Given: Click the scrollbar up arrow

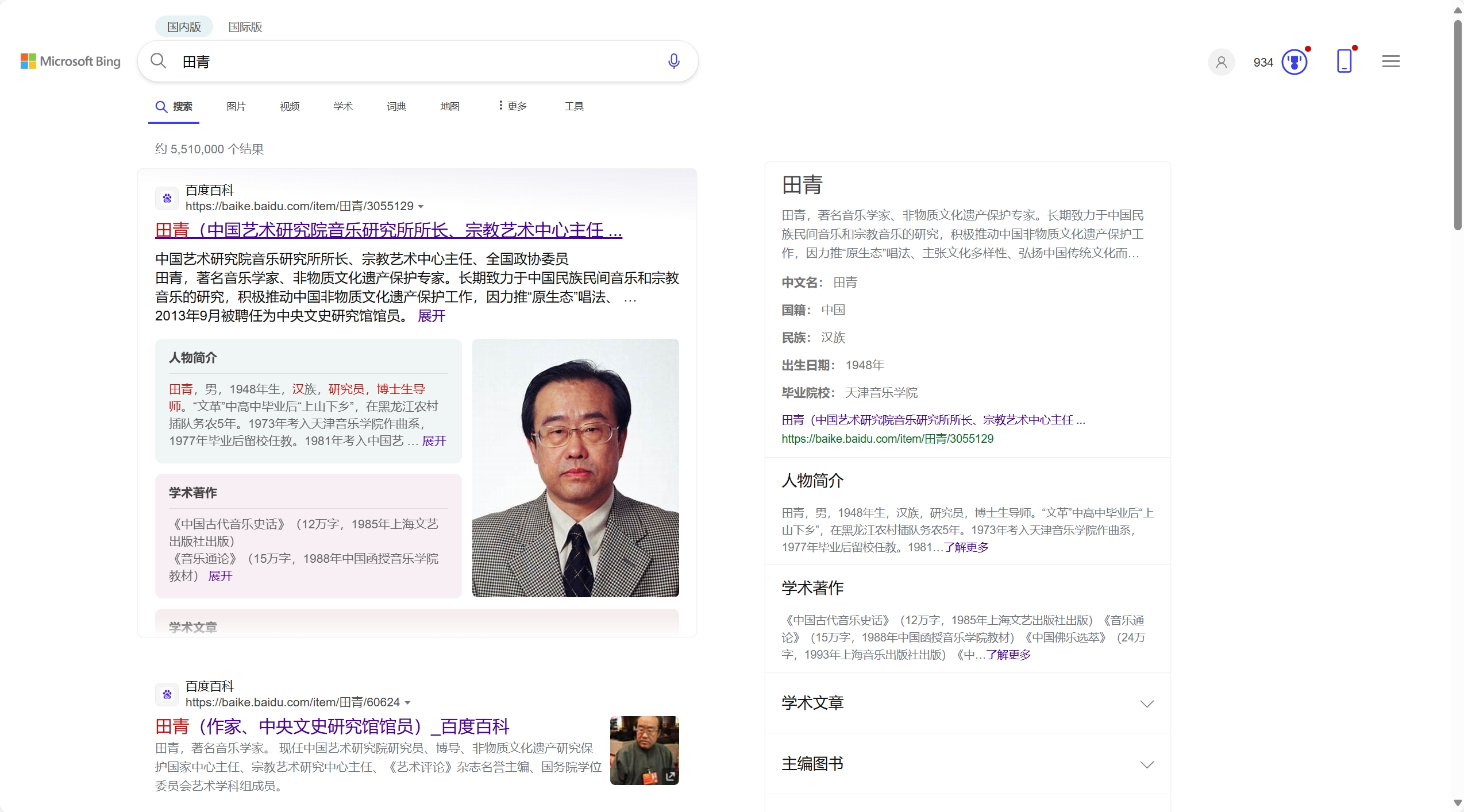Looking at the screenshot, I should [1458, 9].
